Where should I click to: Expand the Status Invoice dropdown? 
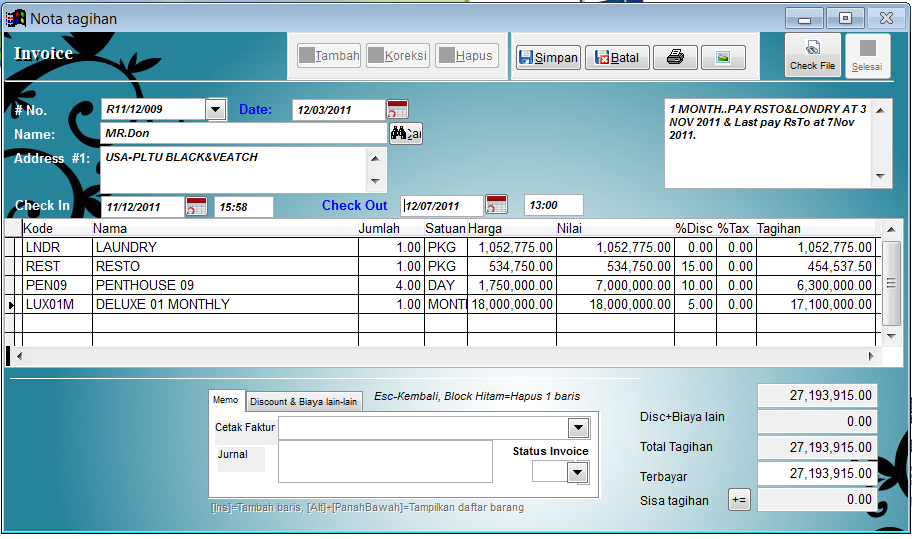pyautogui.click(x=577, y=472)
